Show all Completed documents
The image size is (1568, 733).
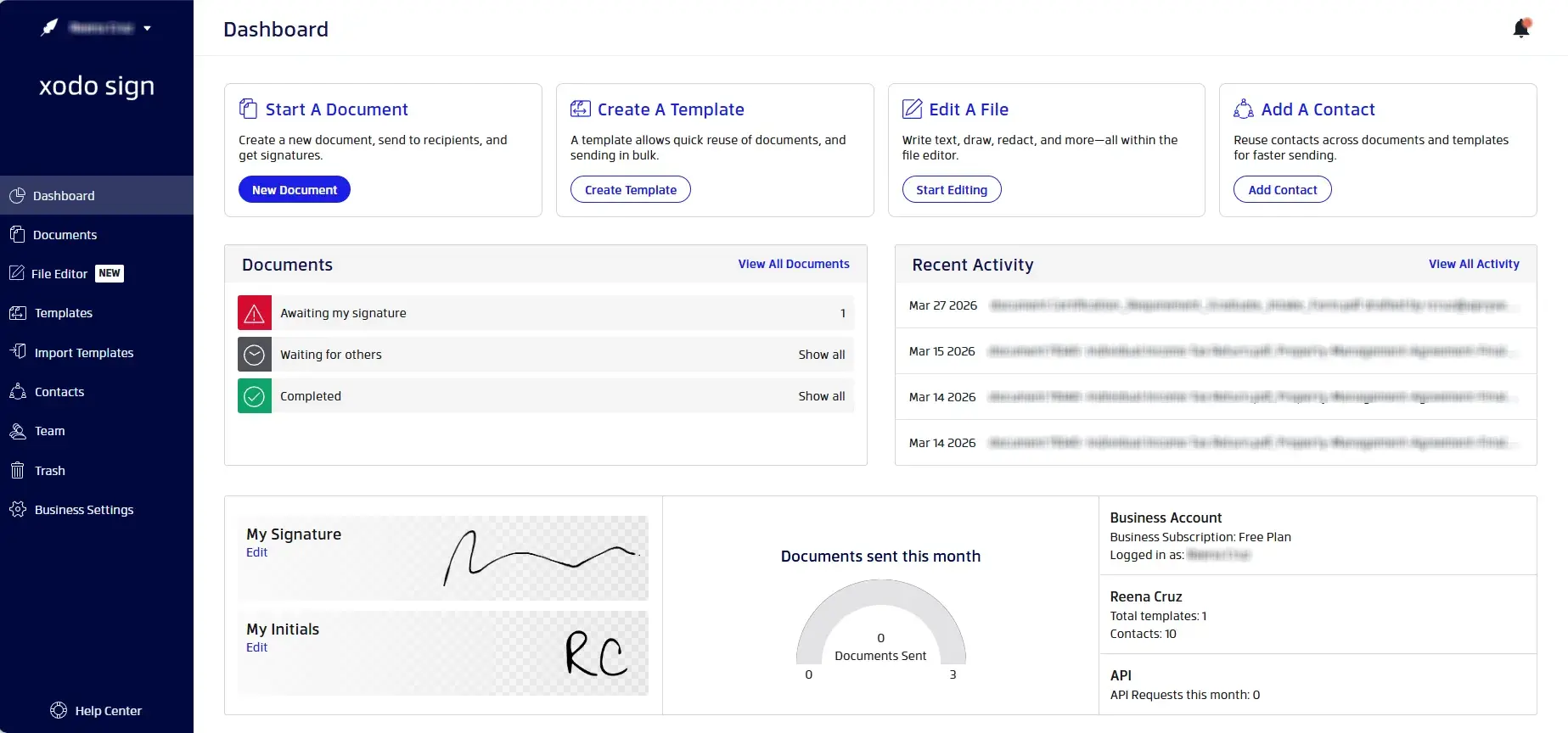click(821, 396)
